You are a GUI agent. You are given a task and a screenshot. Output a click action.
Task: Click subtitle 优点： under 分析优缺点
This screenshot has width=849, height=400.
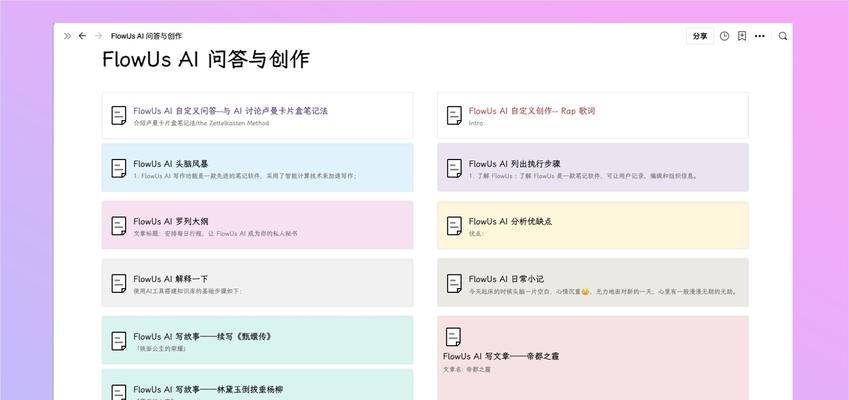tap(476, 234)
